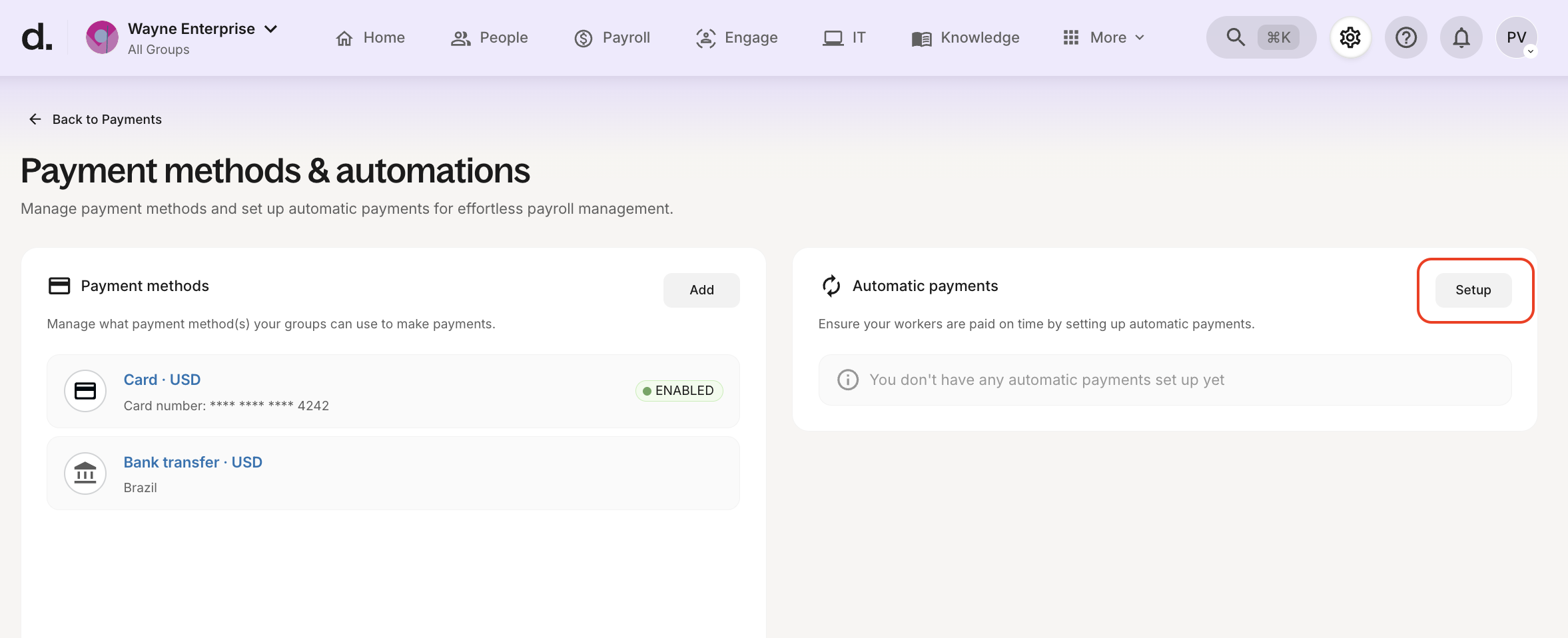Click the Wayne Enterprise organization avatar

pyautogui.click(x=102, y=37)
